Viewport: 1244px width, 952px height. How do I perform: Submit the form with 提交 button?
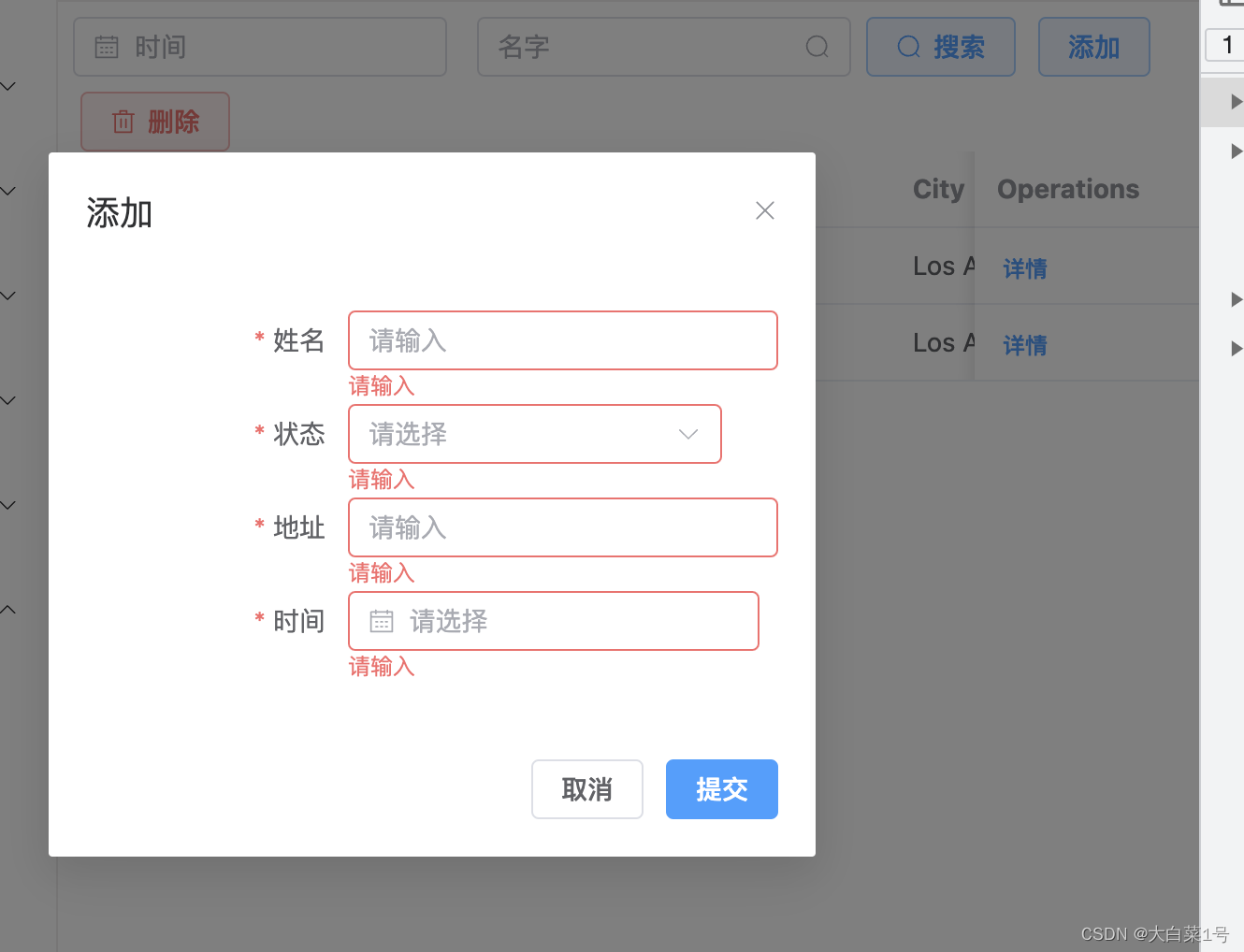pyautogui.click(x=722, y=789)
